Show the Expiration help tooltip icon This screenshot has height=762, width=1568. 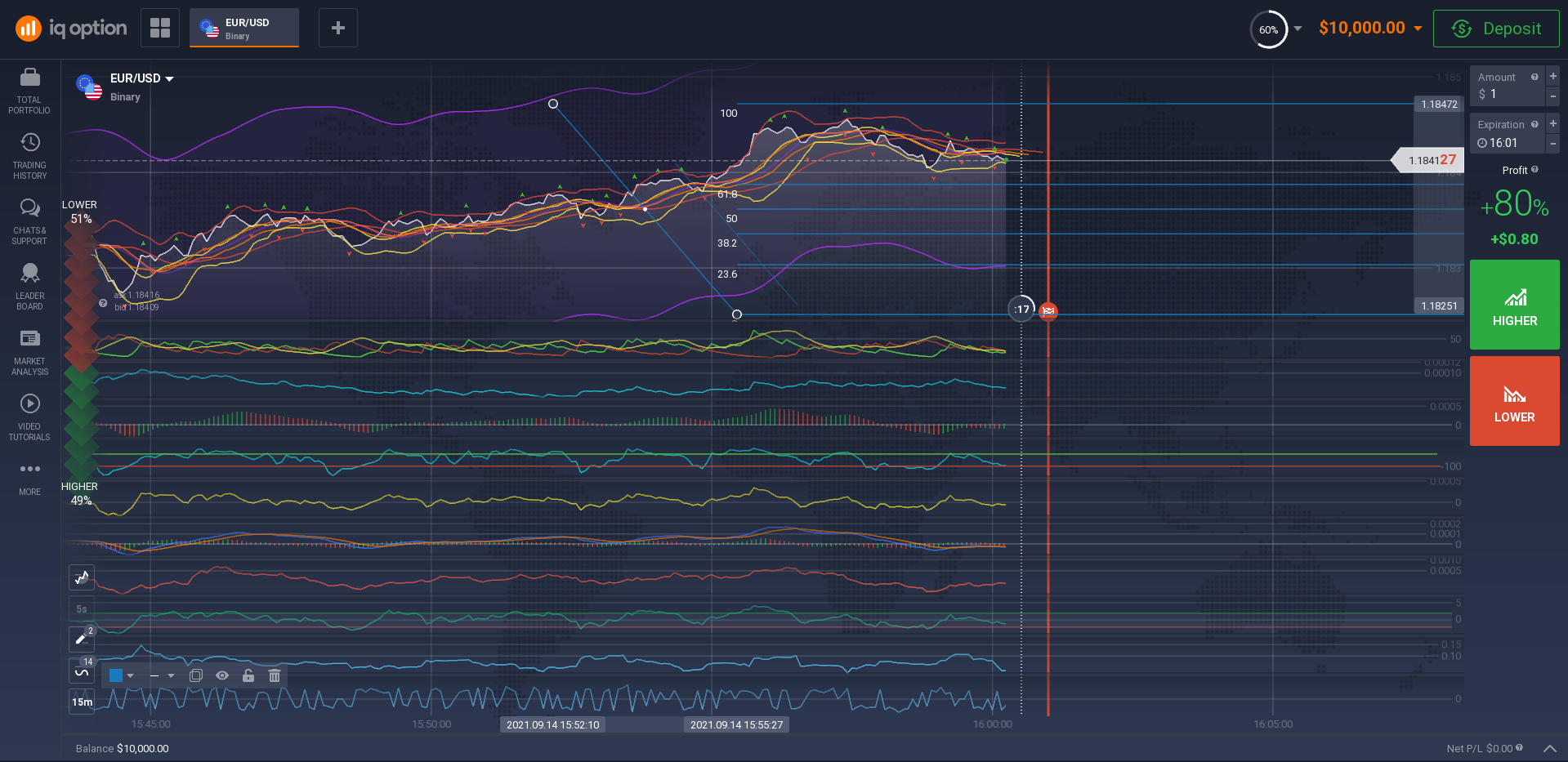[1534, 124]
